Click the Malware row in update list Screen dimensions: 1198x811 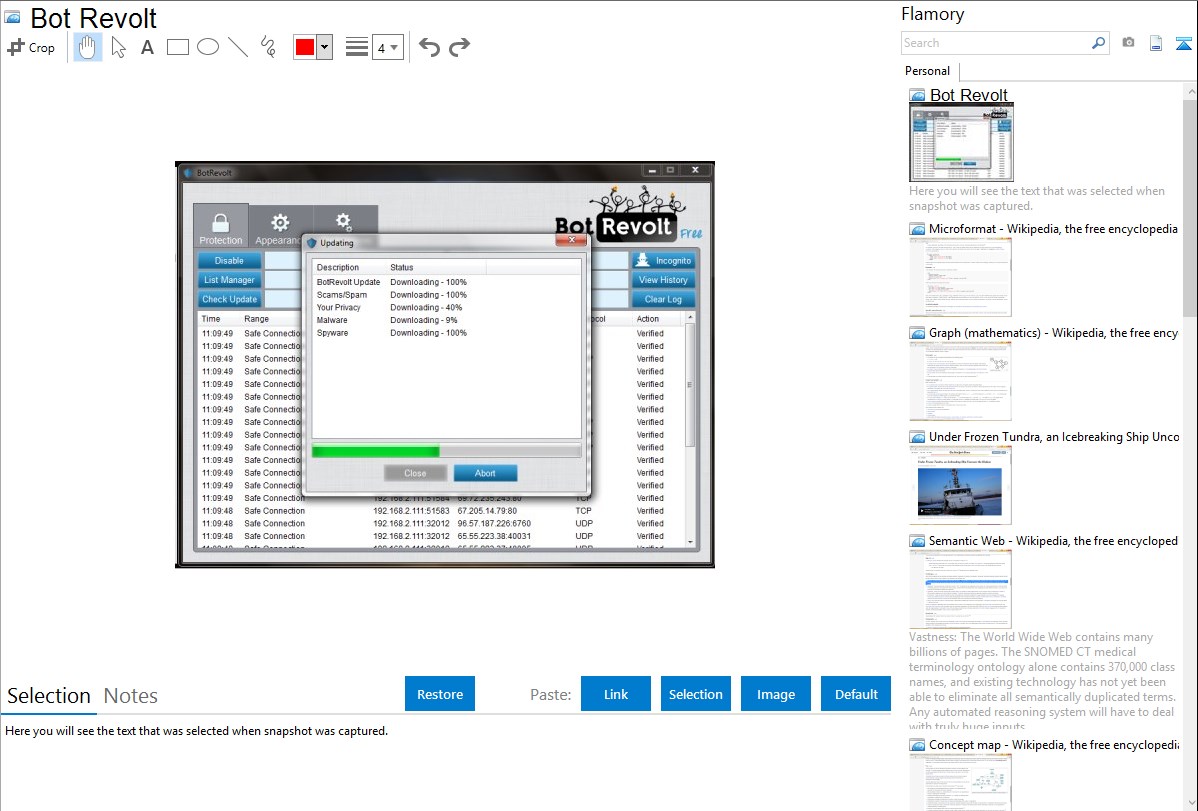pos(446,320)
